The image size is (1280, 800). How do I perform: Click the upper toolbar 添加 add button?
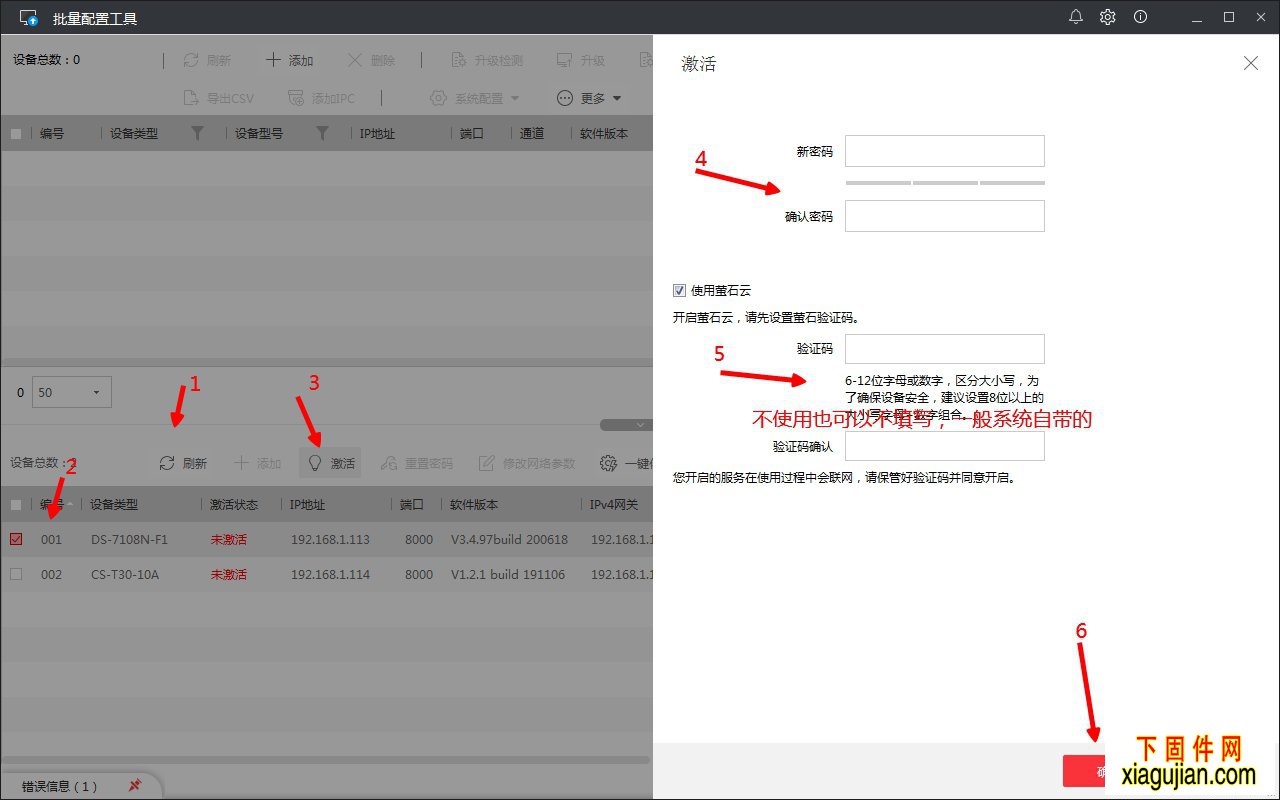click(289, 60)
